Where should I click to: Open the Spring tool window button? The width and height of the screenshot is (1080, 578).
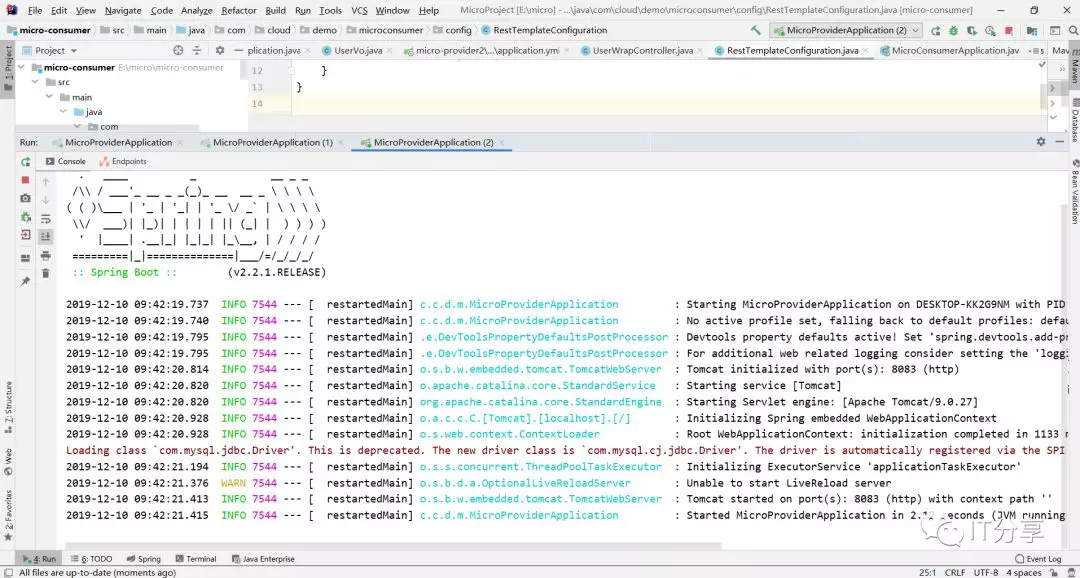pos(143,559)
